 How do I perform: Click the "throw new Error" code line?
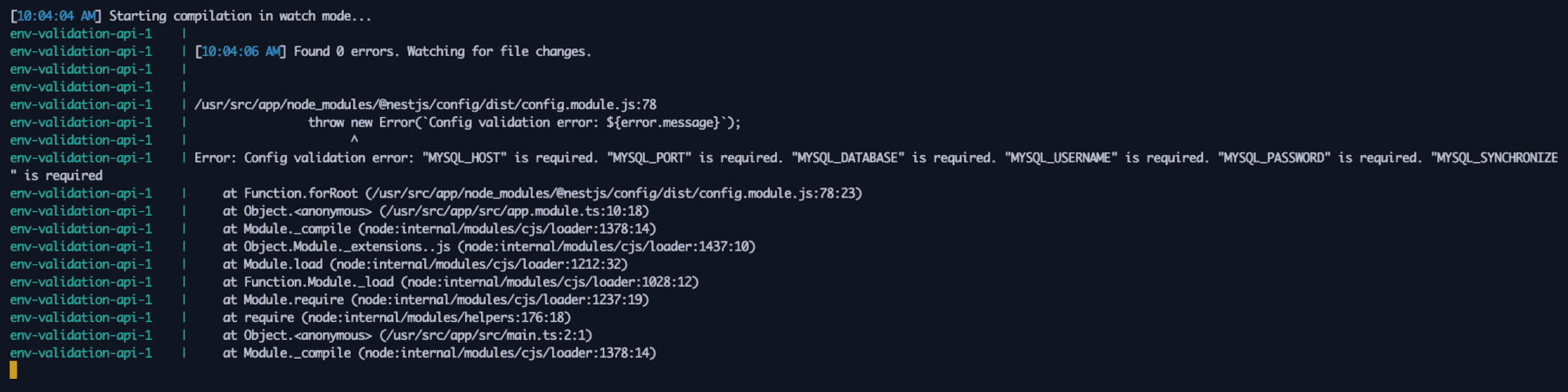[x=524, y=123]
